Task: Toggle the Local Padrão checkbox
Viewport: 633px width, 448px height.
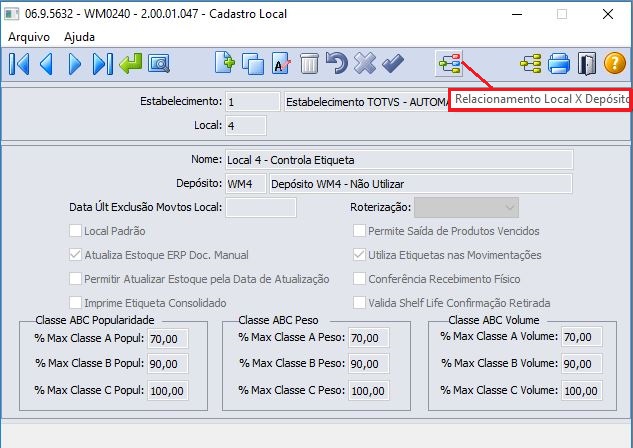Action: [x=75, y=231]
